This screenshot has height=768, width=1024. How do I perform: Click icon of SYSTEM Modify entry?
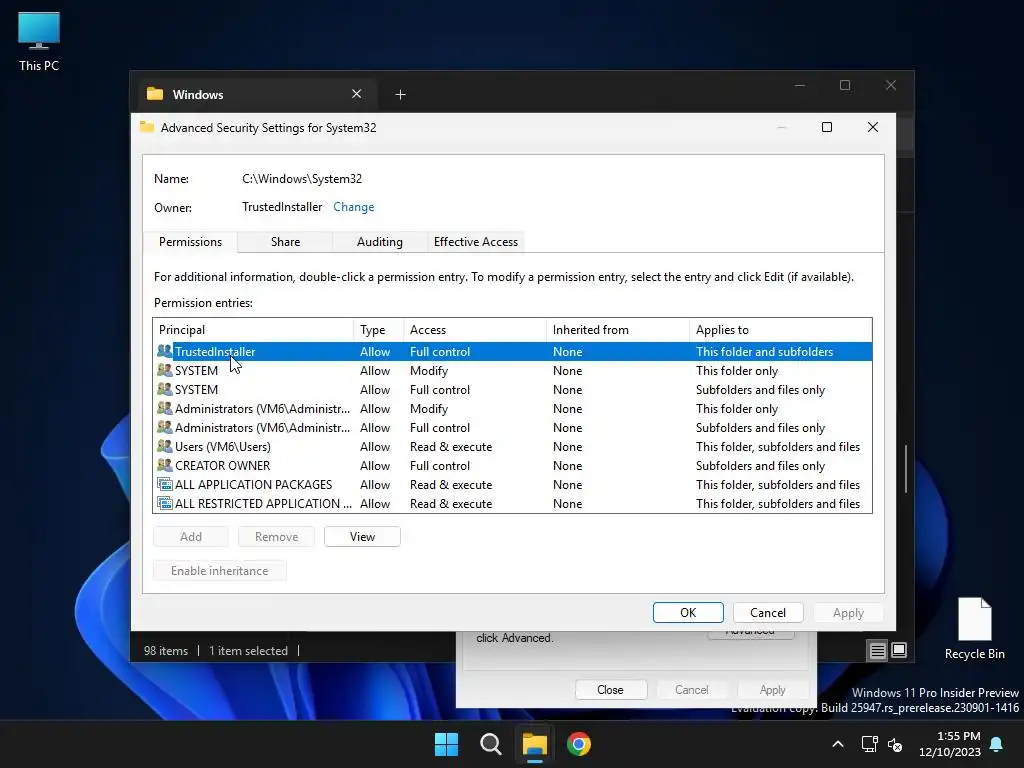(x=165, y=370)
